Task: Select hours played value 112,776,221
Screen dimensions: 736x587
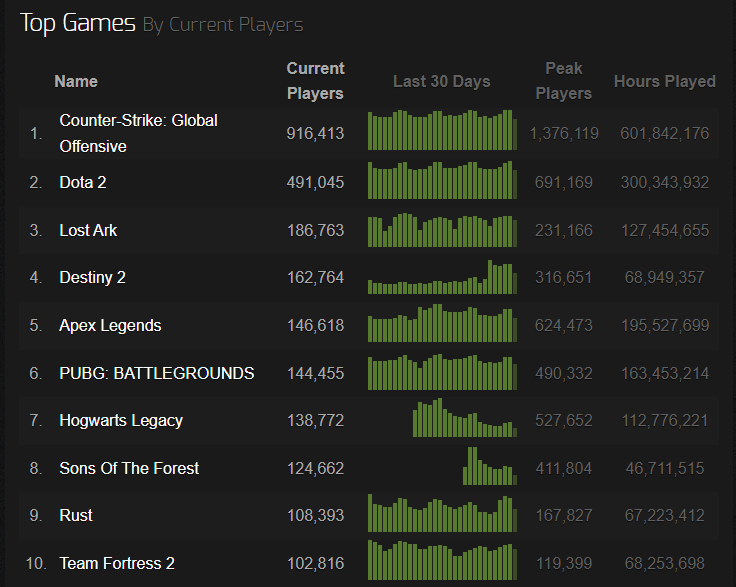Action: tap(665, 420)
